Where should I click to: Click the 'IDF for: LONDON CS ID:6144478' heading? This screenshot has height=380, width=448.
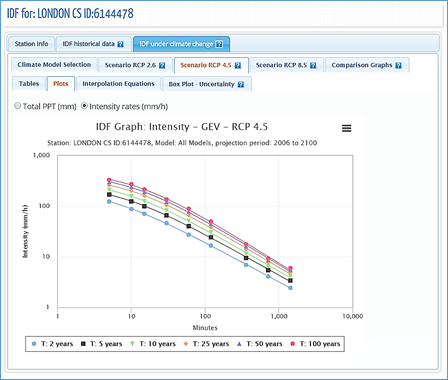coord(70,13)
